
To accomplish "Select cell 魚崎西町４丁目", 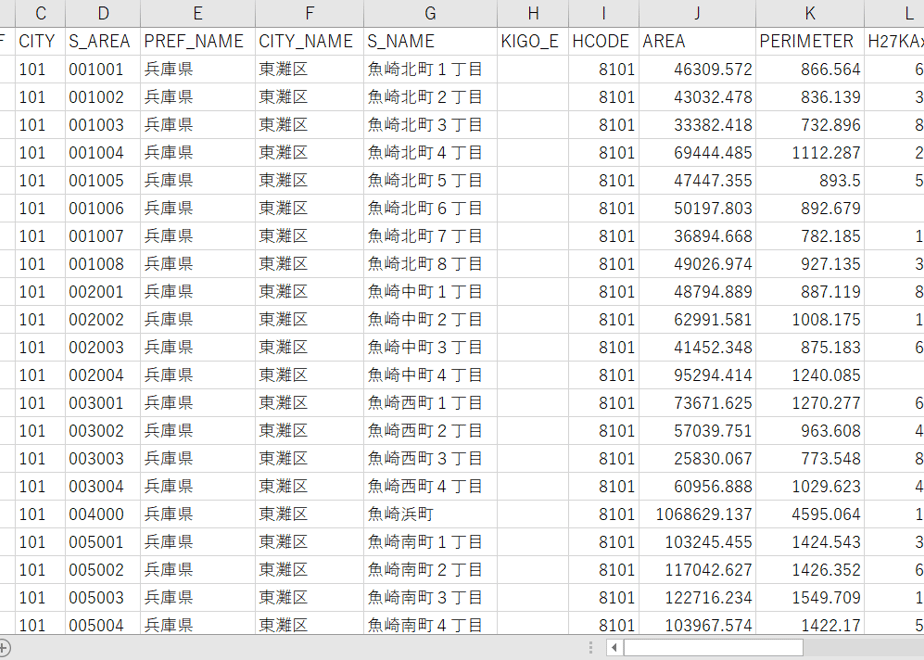I will click(x=430, y=486).
